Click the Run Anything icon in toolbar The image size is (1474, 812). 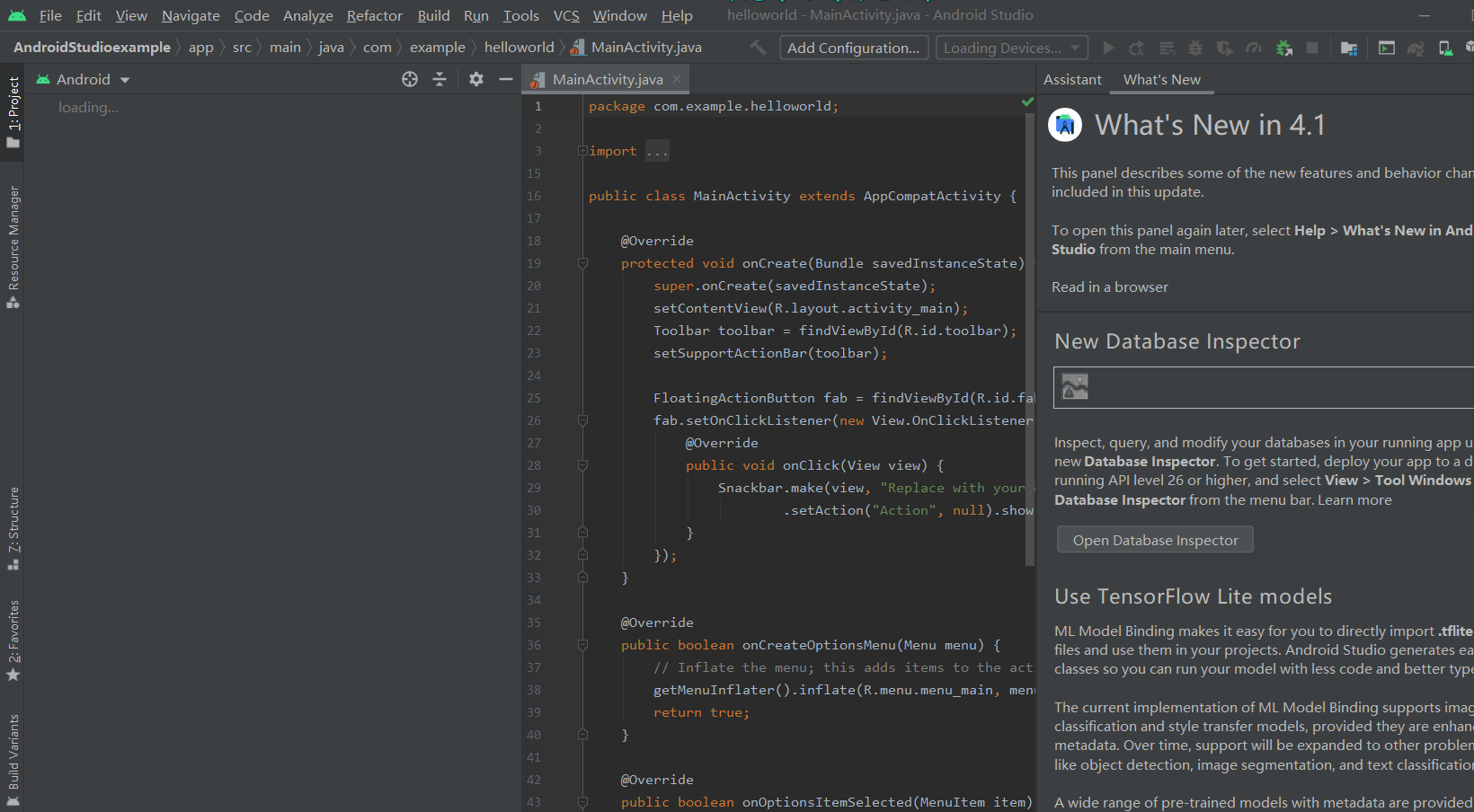[x=1387, y=48]
